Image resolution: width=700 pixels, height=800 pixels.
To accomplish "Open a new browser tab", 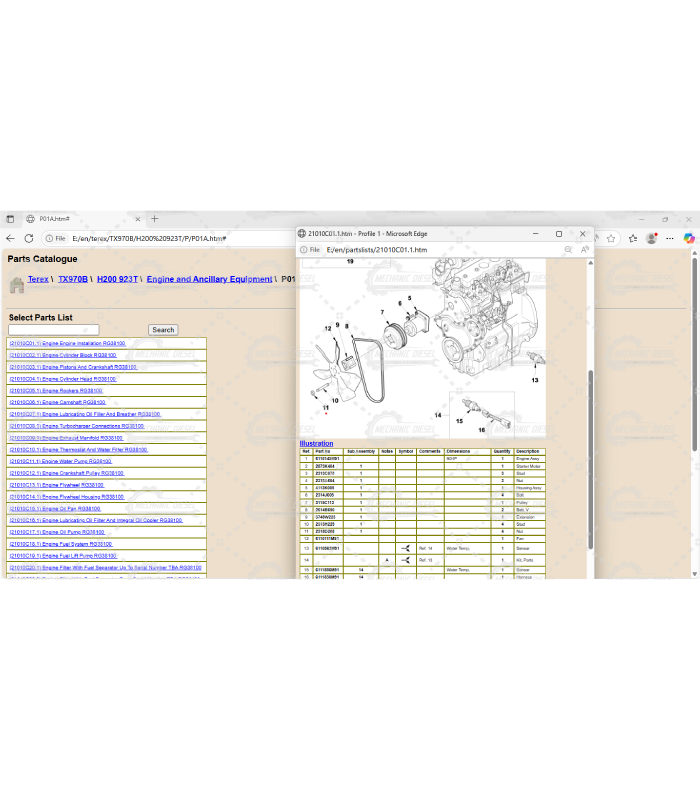I will point(155,218).
